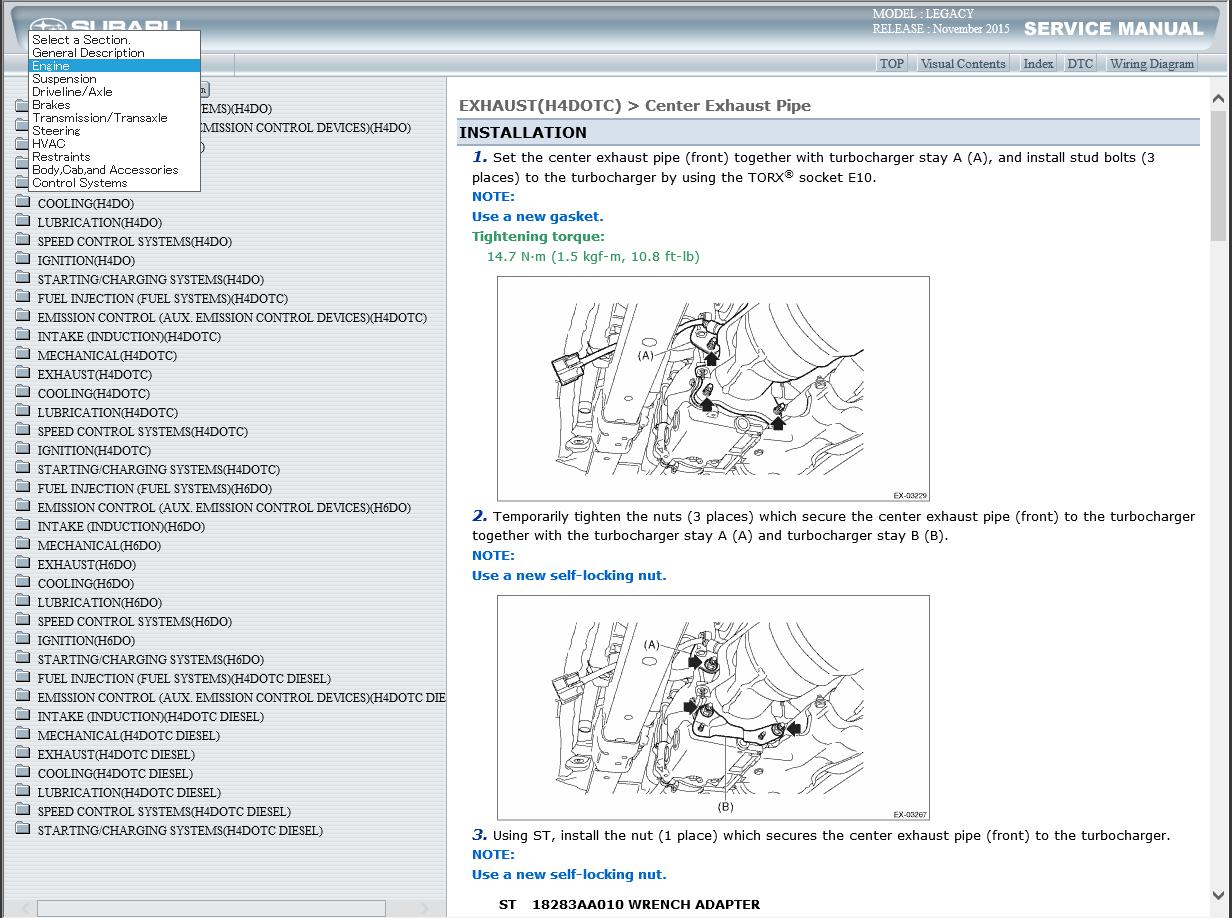Click the 'EXHAUST(H4DOTC) > Center Exhaust Pipe' breadcrumb
Screen dimensions: 1232x918
click(635, 105)
